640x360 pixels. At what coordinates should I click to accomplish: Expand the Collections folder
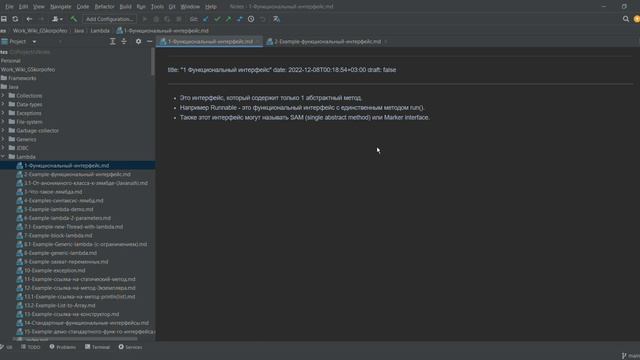coord(3,96)
